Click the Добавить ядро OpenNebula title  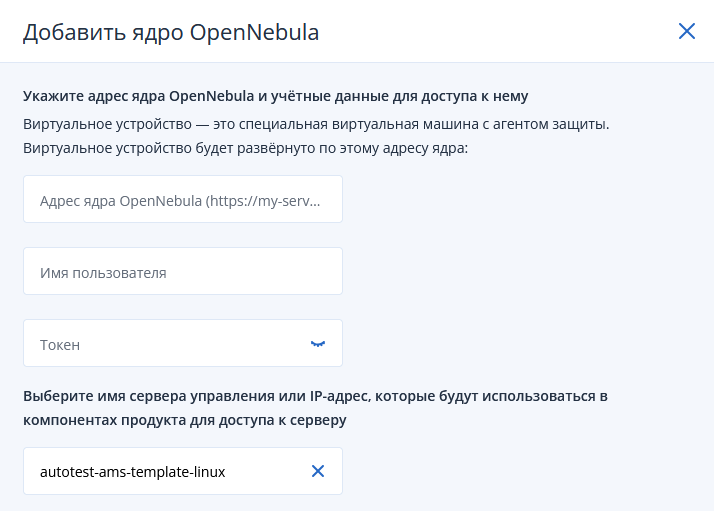pyautogui.click(x=171, y=32)
